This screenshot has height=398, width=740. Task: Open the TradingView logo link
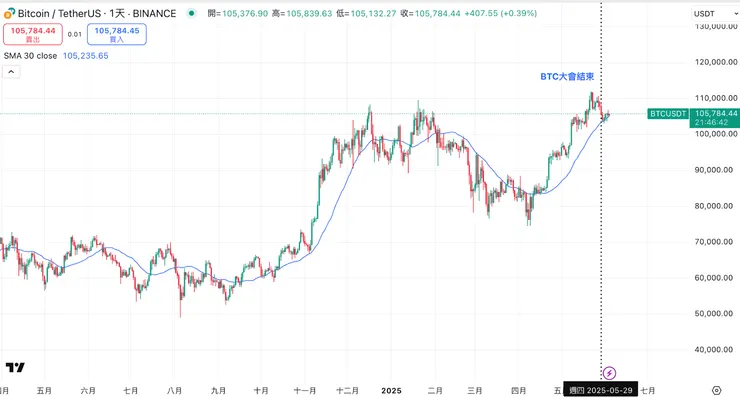pos(15,367)
